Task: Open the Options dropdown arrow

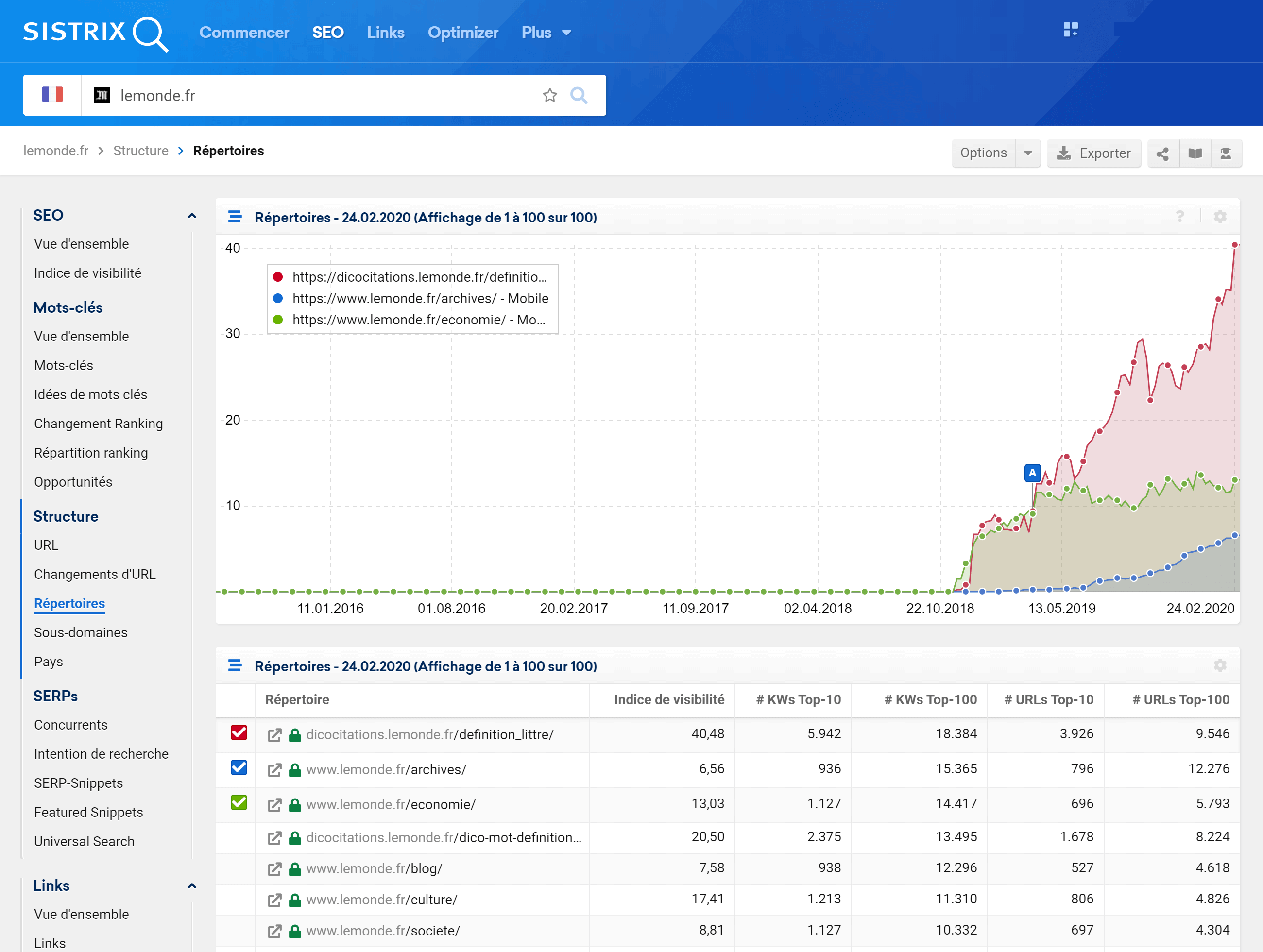Action: pos(1028,153)
